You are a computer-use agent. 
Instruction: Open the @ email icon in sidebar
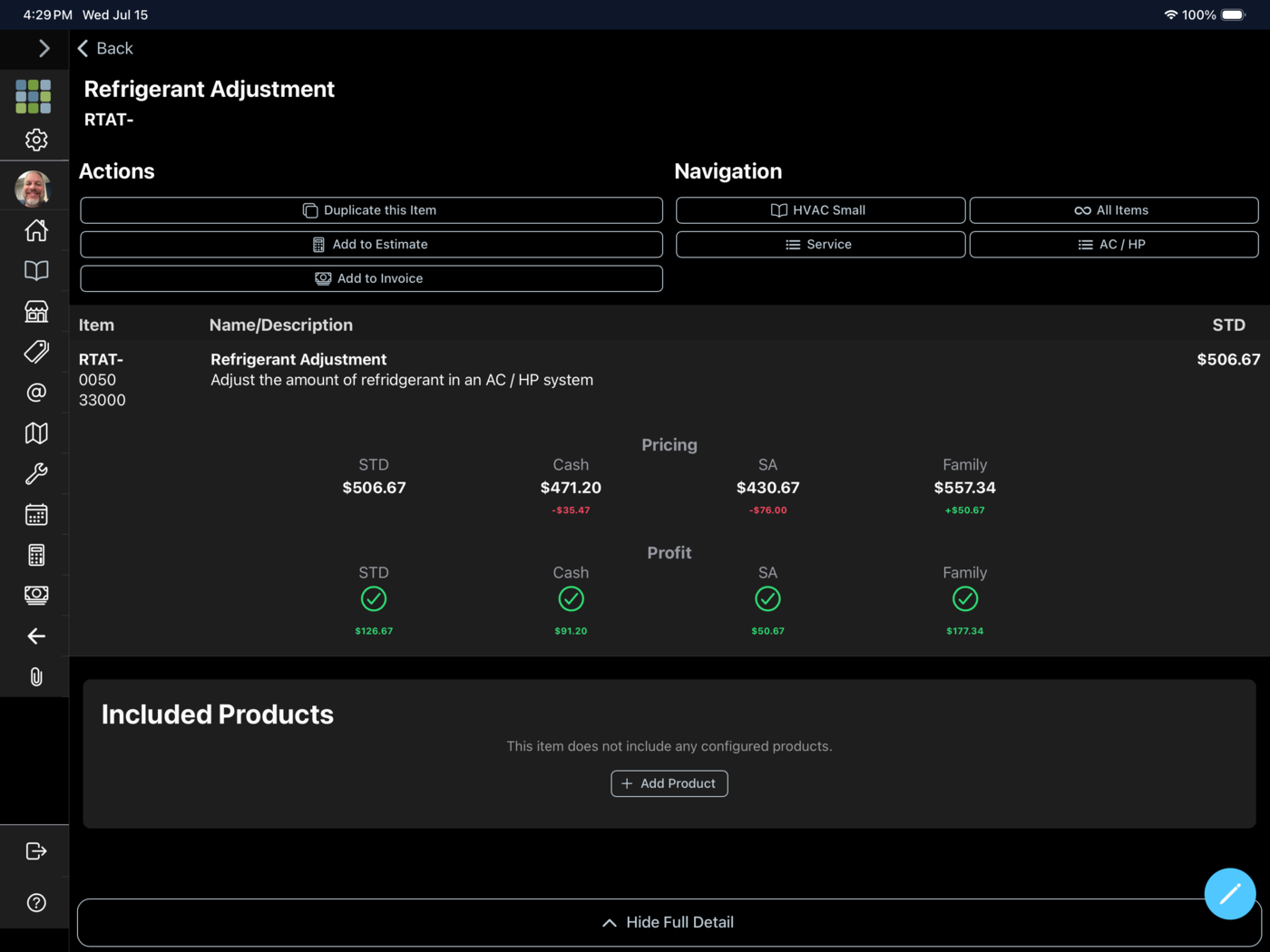pyautogui.click(x=36, y=393)
